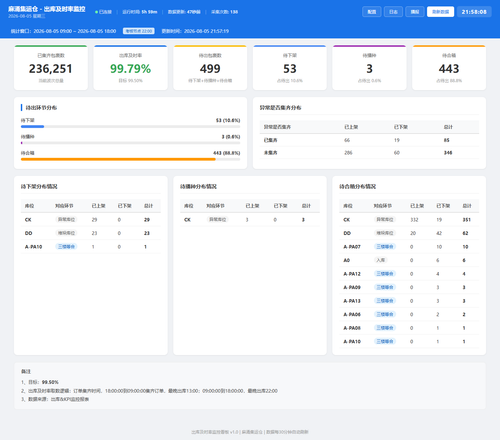This screenshot has height=440, width=500.
Task: Click the A0 row label
Action: tap(347, 260)
